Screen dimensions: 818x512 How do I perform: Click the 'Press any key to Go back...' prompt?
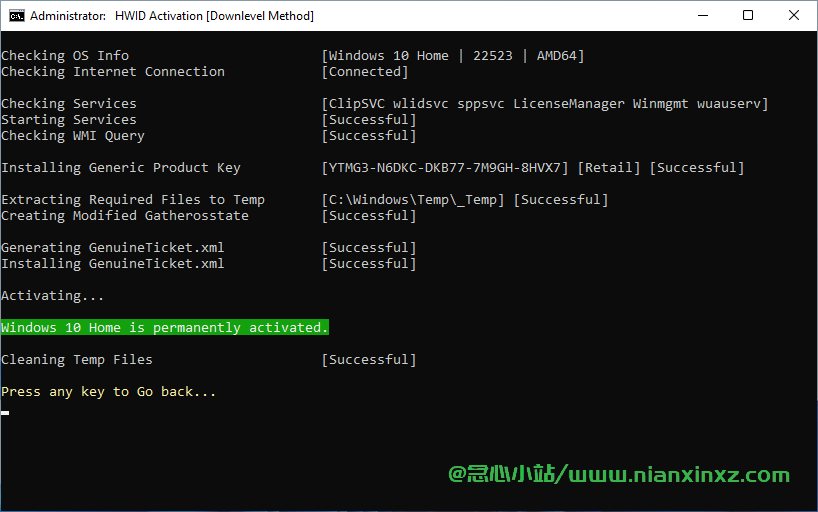coord(109,391)
